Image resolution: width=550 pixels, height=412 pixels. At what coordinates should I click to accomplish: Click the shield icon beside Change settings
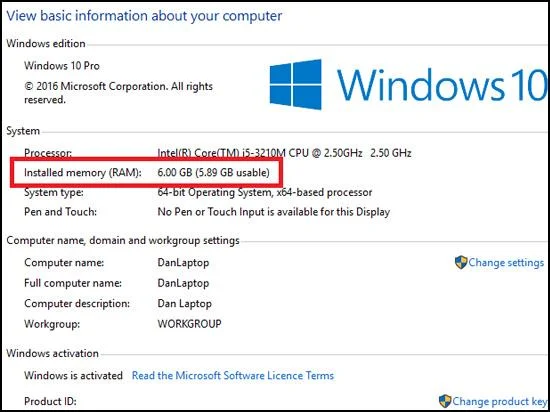(461, 262)
